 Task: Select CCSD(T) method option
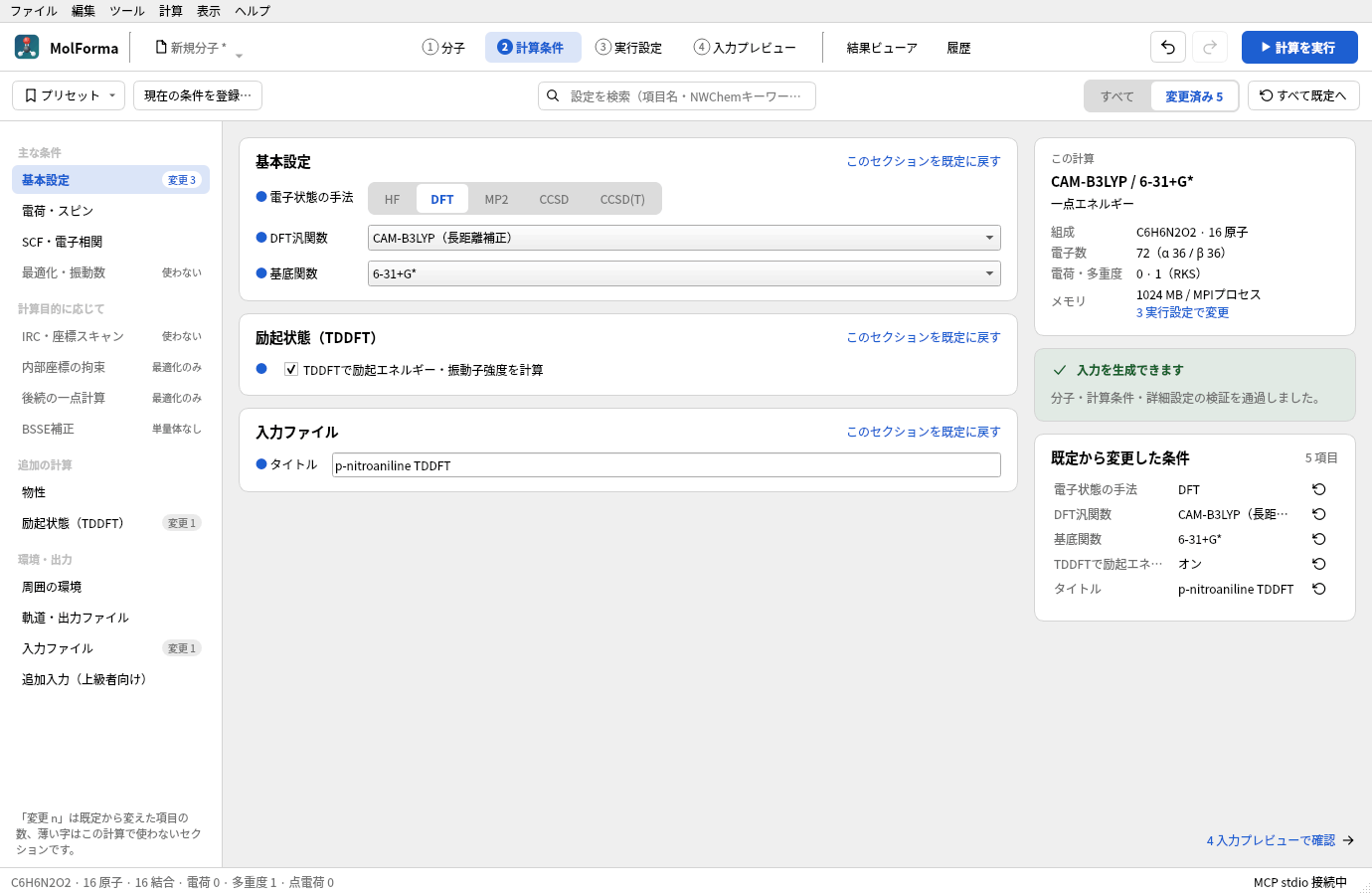coord(622,199)
